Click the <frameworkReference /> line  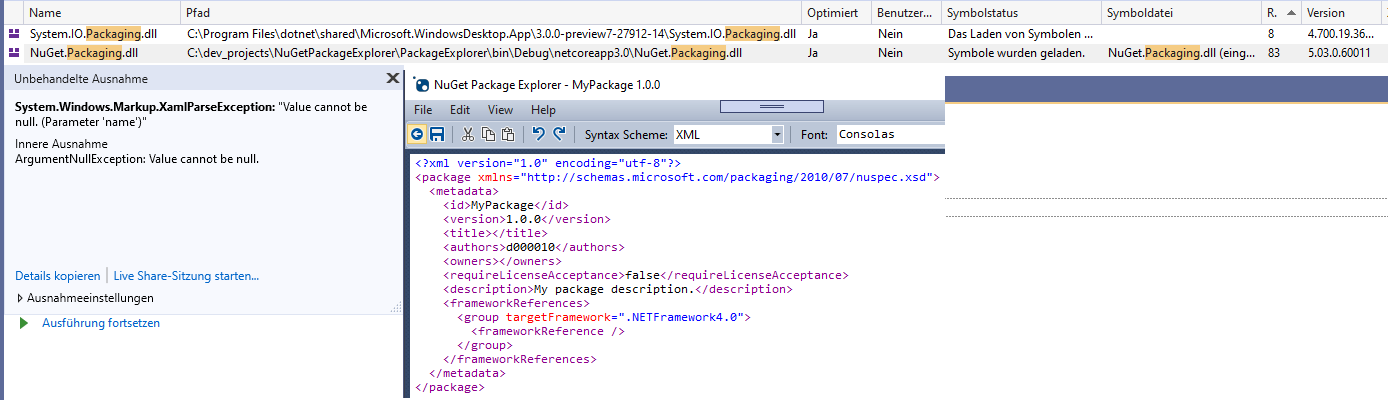tap(547, 331)
